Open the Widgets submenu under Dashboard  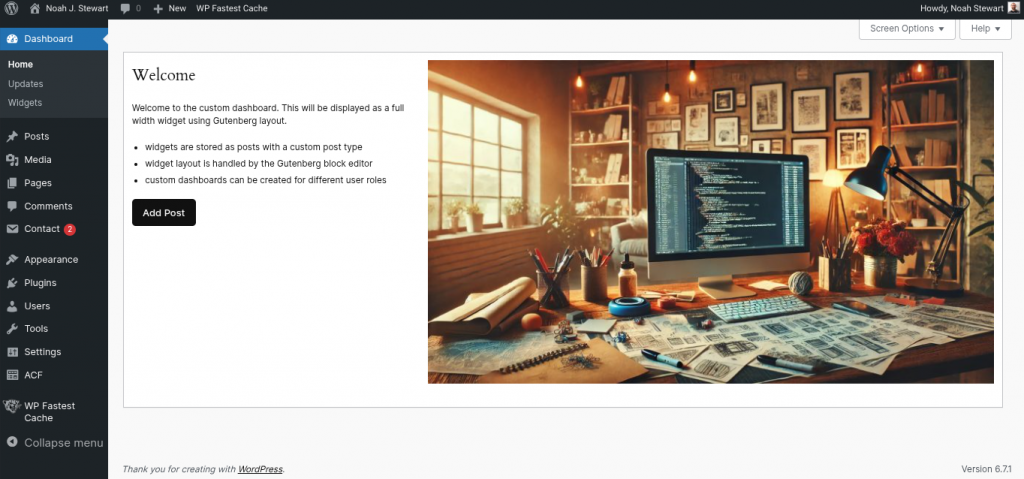coord(25,103)
